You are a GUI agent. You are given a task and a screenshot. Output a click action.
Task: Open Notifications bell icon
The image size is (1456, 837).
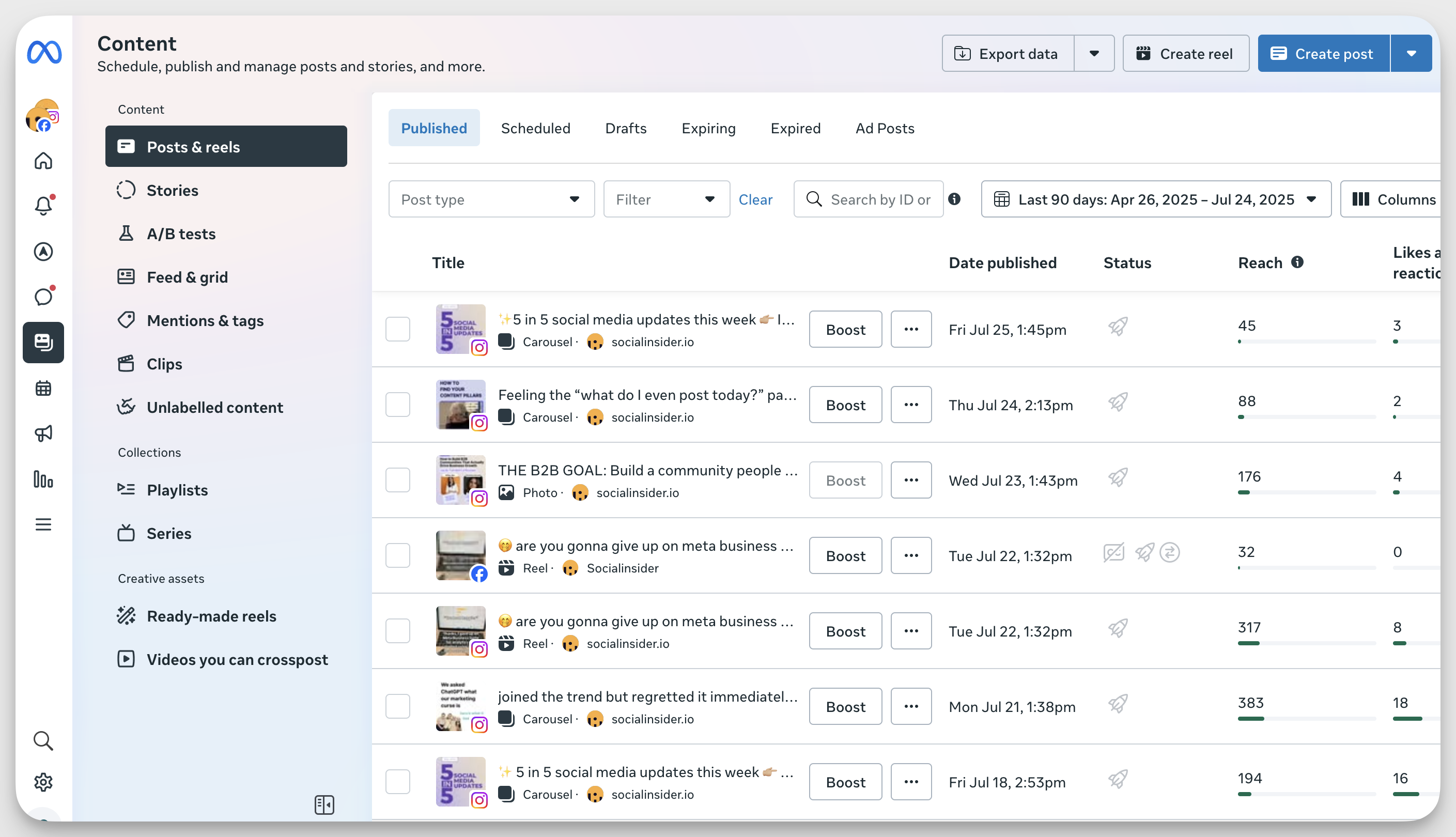43,206
